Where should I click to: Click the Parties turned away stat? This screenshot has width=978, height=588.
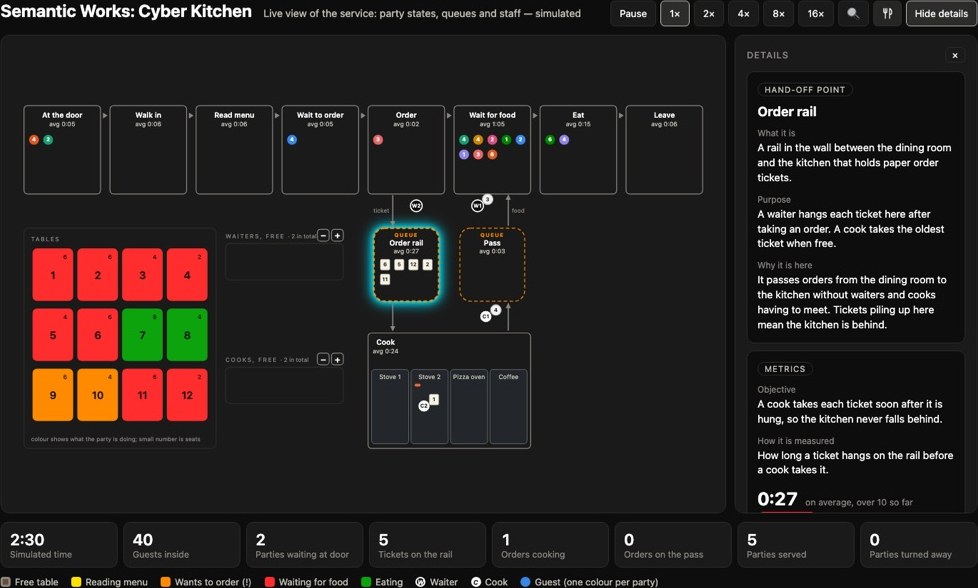919,545
